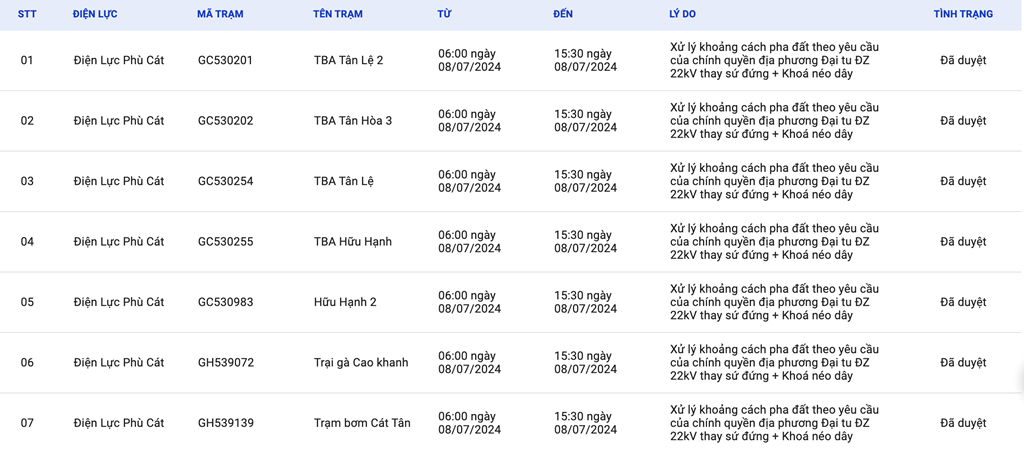
Task: Click the MÃ TRẠM column header
Action: click(x=220, y=14)
